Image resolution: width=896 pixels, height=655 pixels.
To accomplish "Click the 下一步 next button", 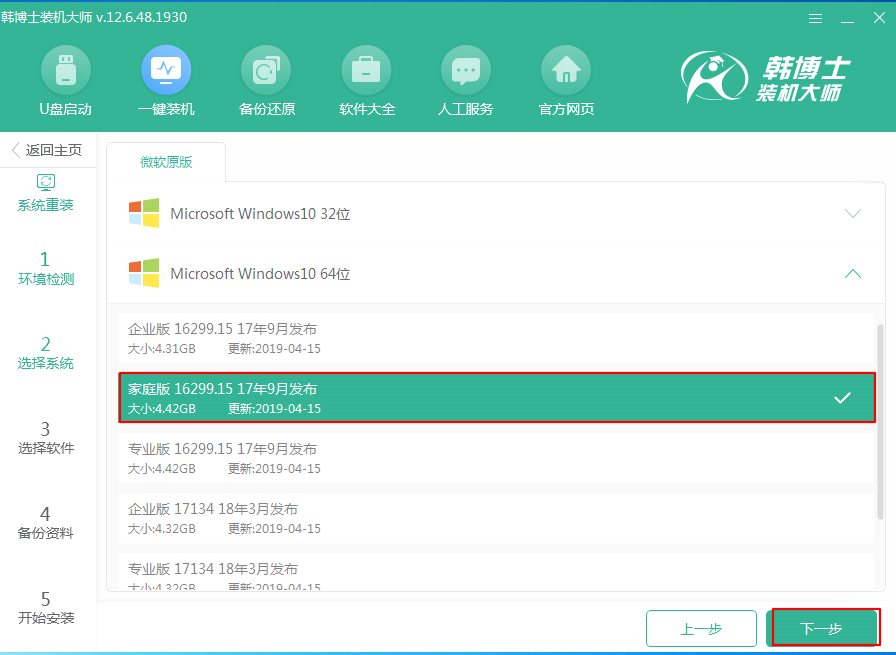I will pos(823,628).
